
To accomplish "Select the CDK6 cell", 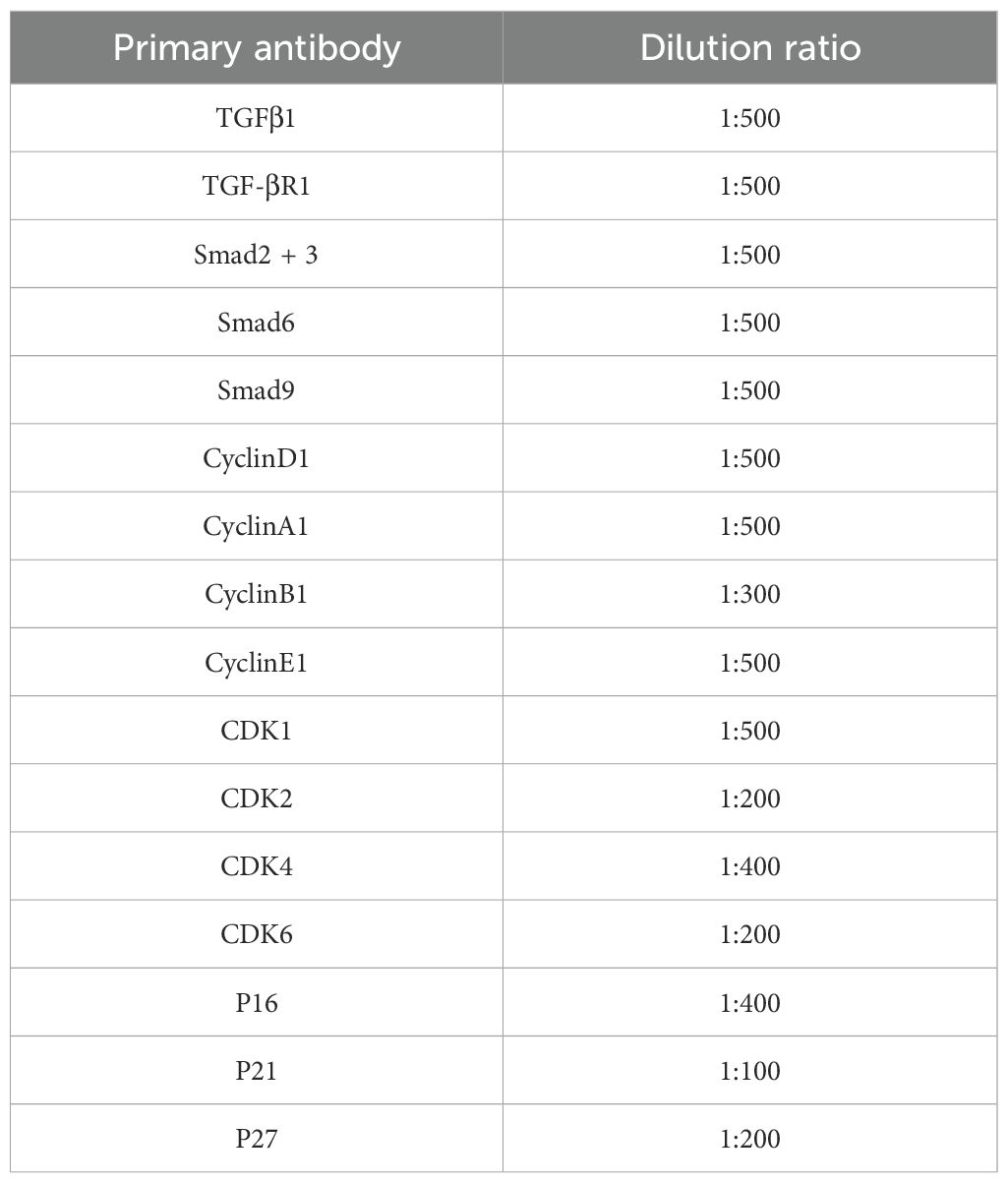I will pos(257,934).
